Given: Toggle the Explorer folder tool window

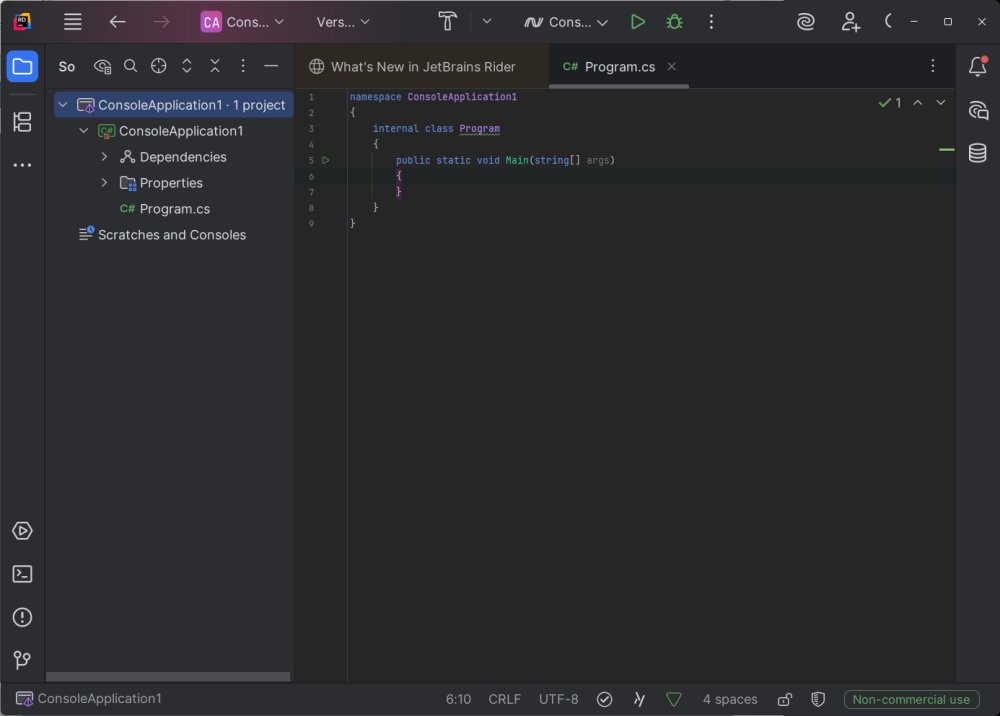Looking at the screenshot, I should (22, 67).
